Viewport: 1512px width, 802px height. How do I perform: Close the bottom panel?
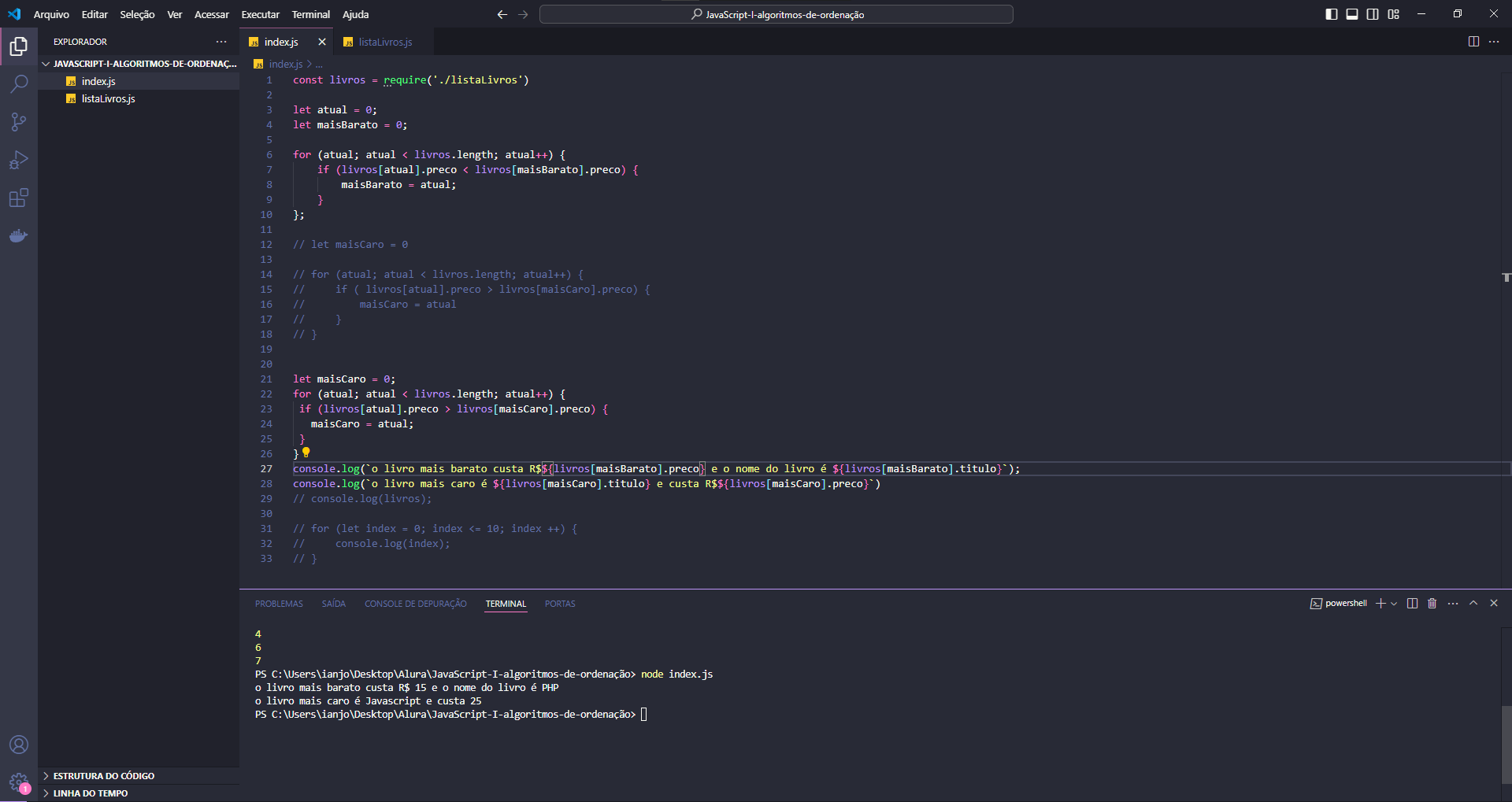(x=1494, y=603)
